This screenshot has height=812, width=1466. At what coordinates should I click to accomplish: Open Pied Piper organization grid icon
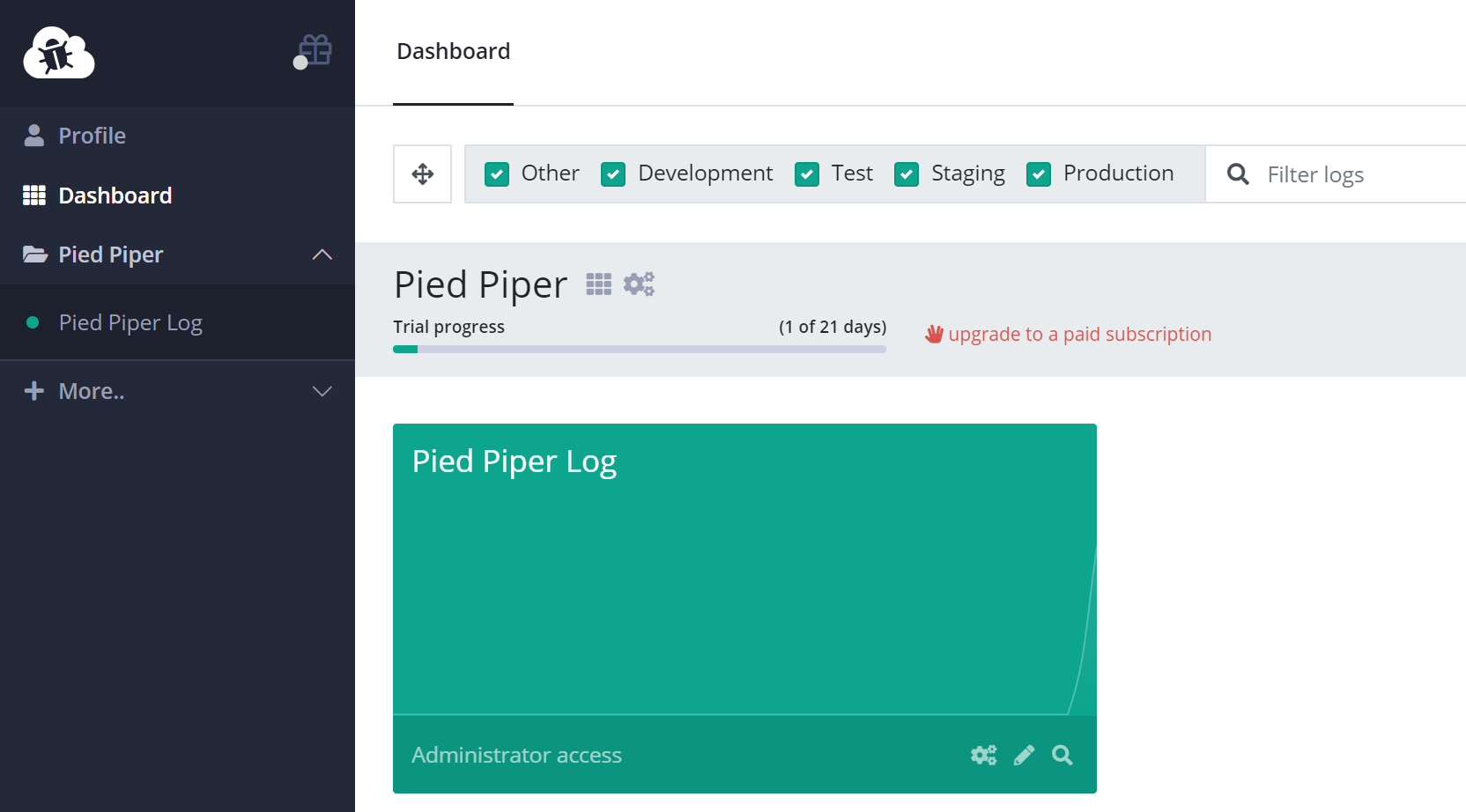599,284
